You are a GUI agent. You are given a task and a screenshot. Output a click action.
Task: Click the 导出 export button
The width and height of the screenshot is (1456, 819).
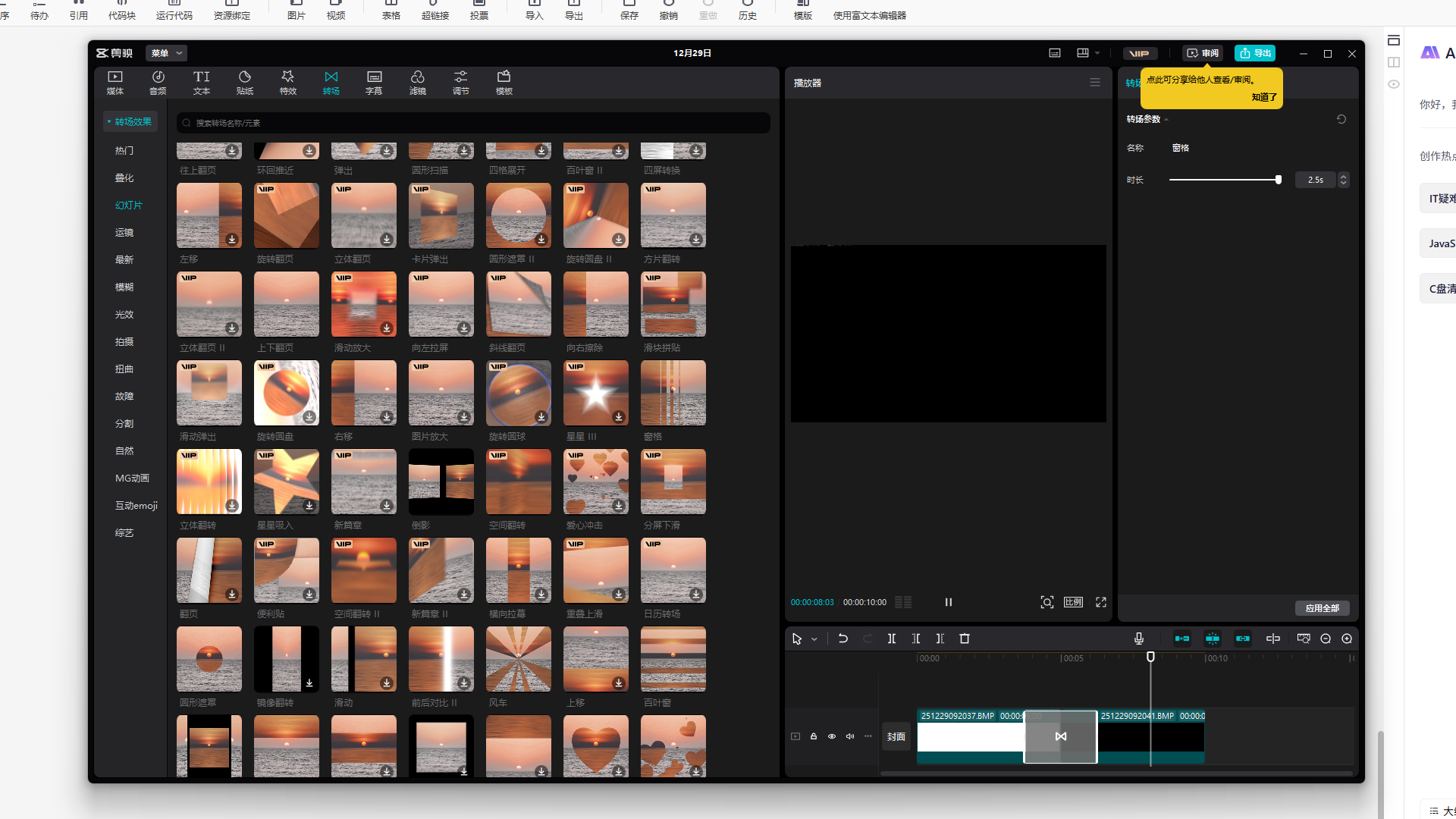coord(1255,53)
